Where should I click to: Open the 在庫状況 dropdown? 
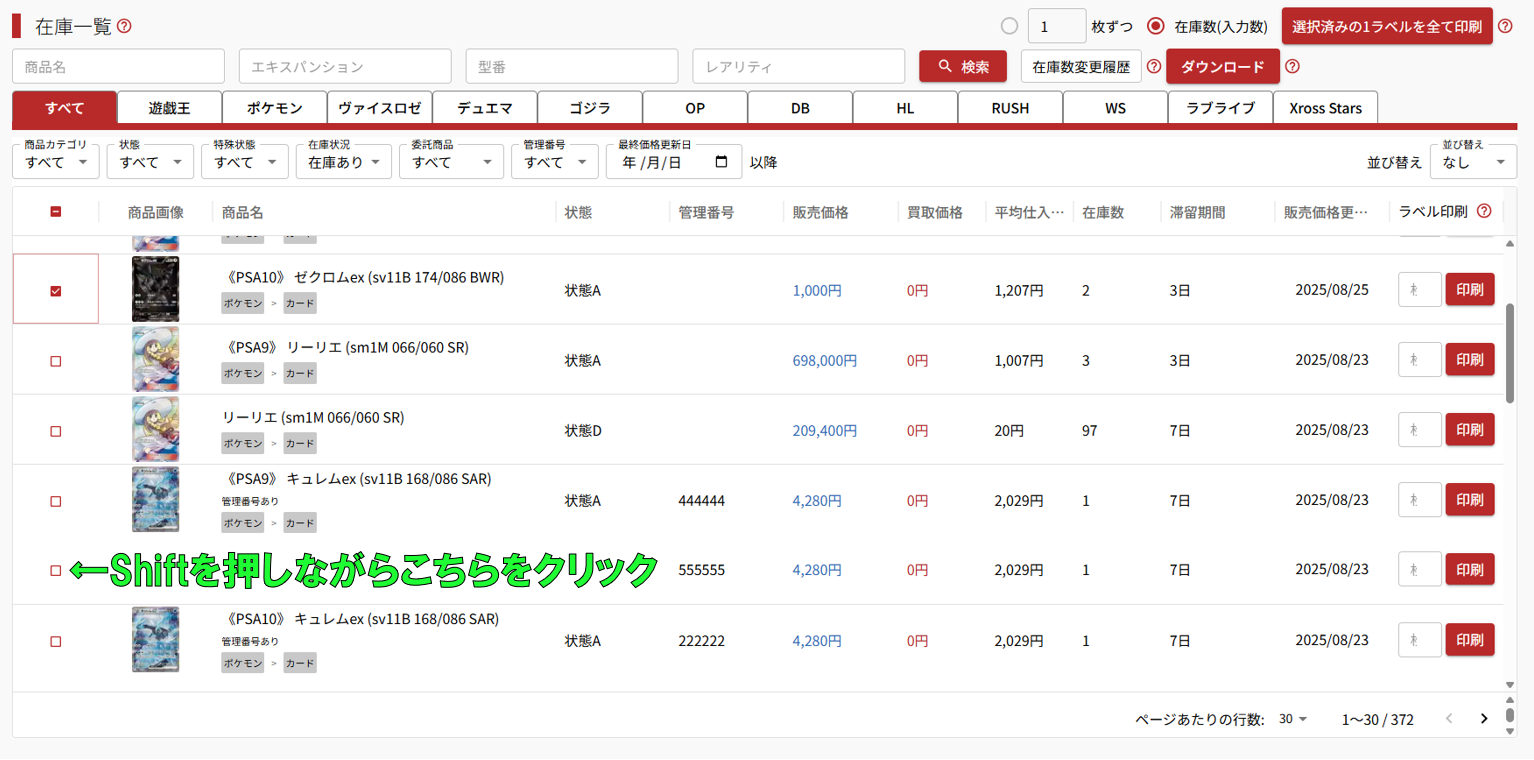pos(343,162)
